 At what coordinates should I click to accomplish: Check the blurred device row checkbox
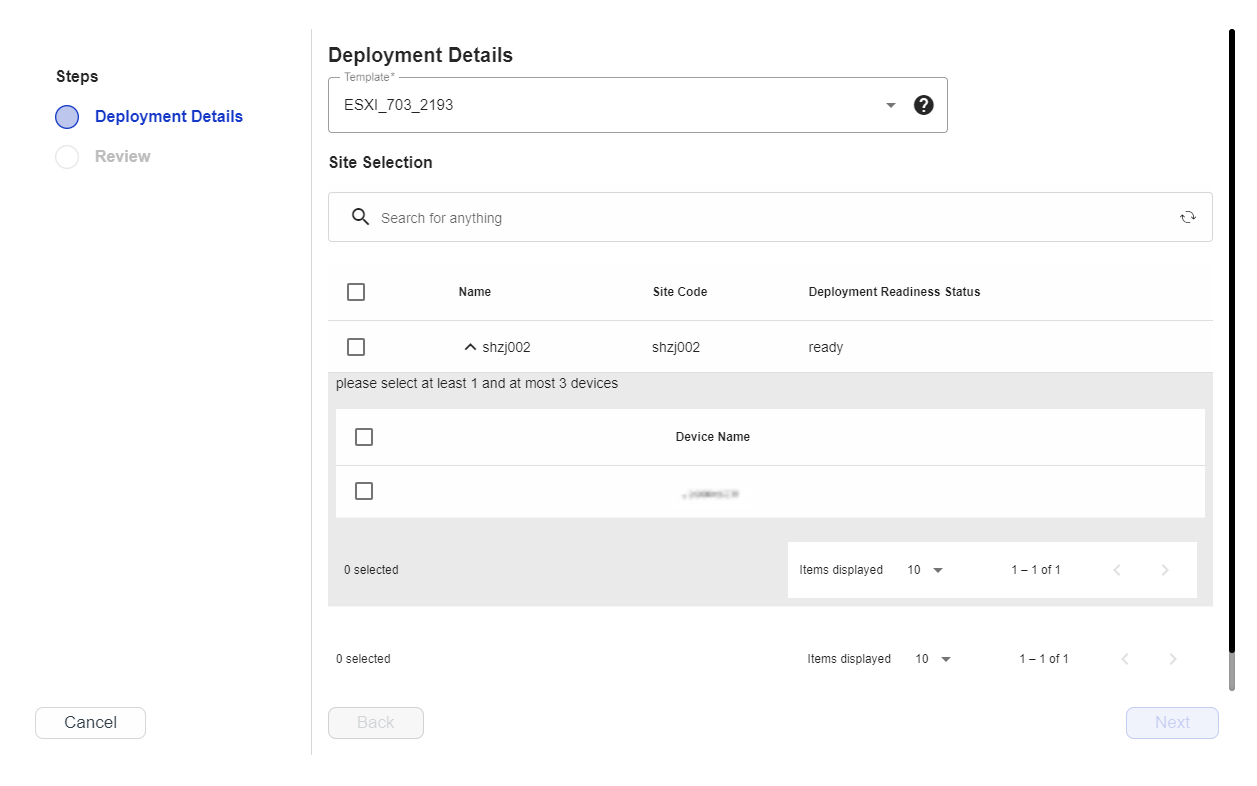point(364,491)
